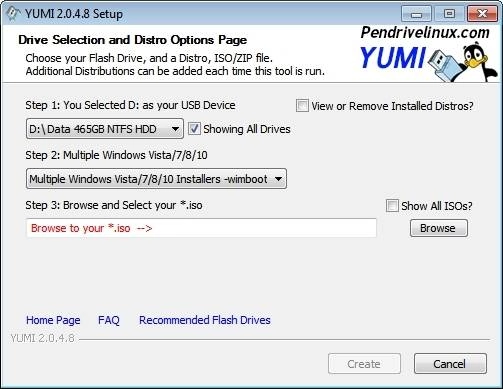503x389 pixels.
Task: Enable Show All ISOs checkbox
Action: tap(392, 206)
